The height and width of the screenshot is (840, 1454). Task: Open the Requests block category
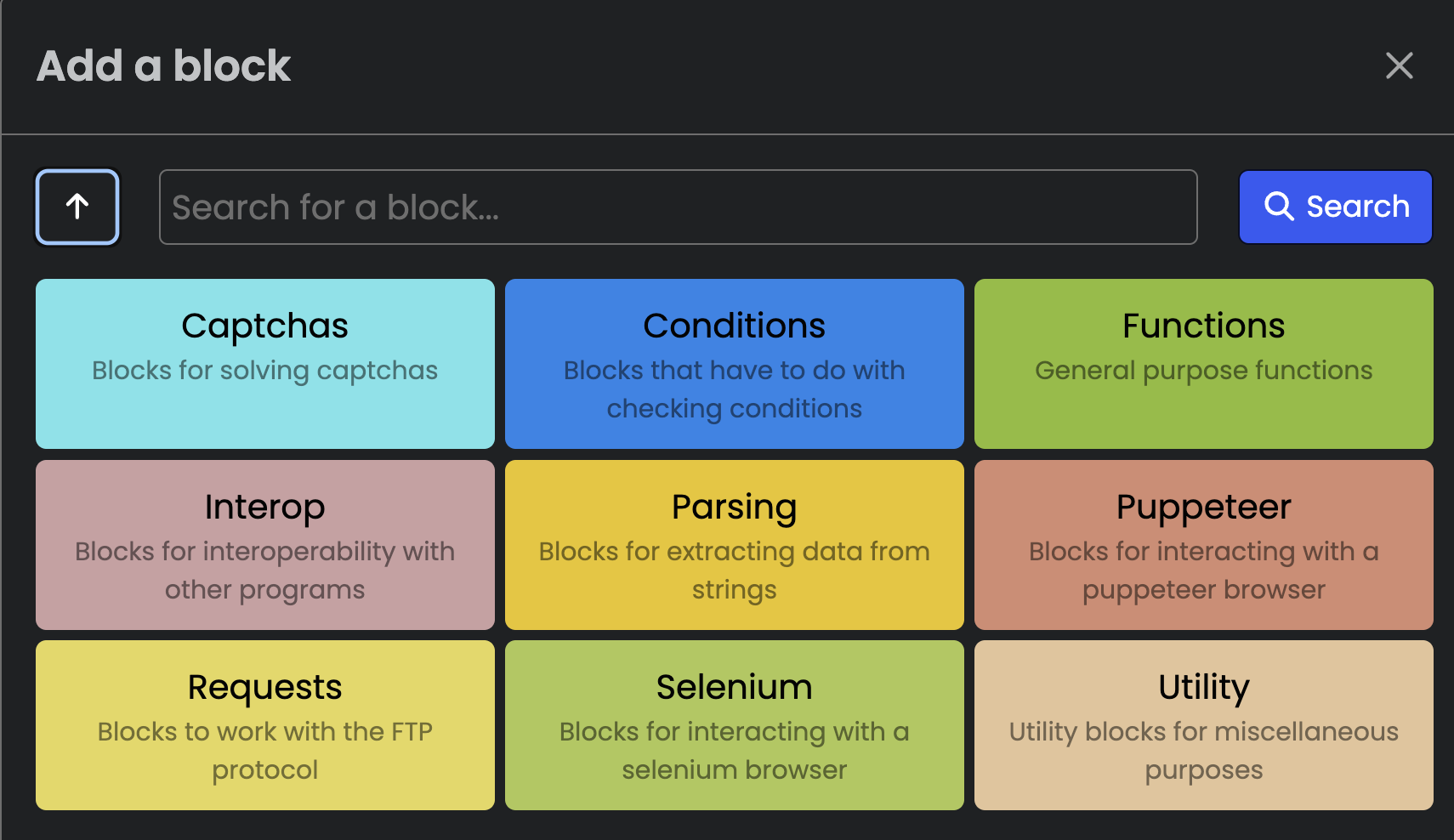(x=264, y=725)
